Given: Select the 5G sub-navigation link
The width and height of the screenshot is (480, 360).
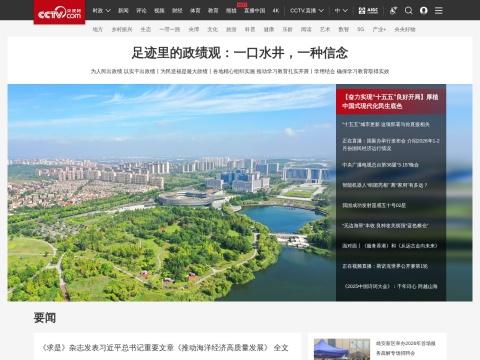Looking at the screenshot, I should point(361,29).
